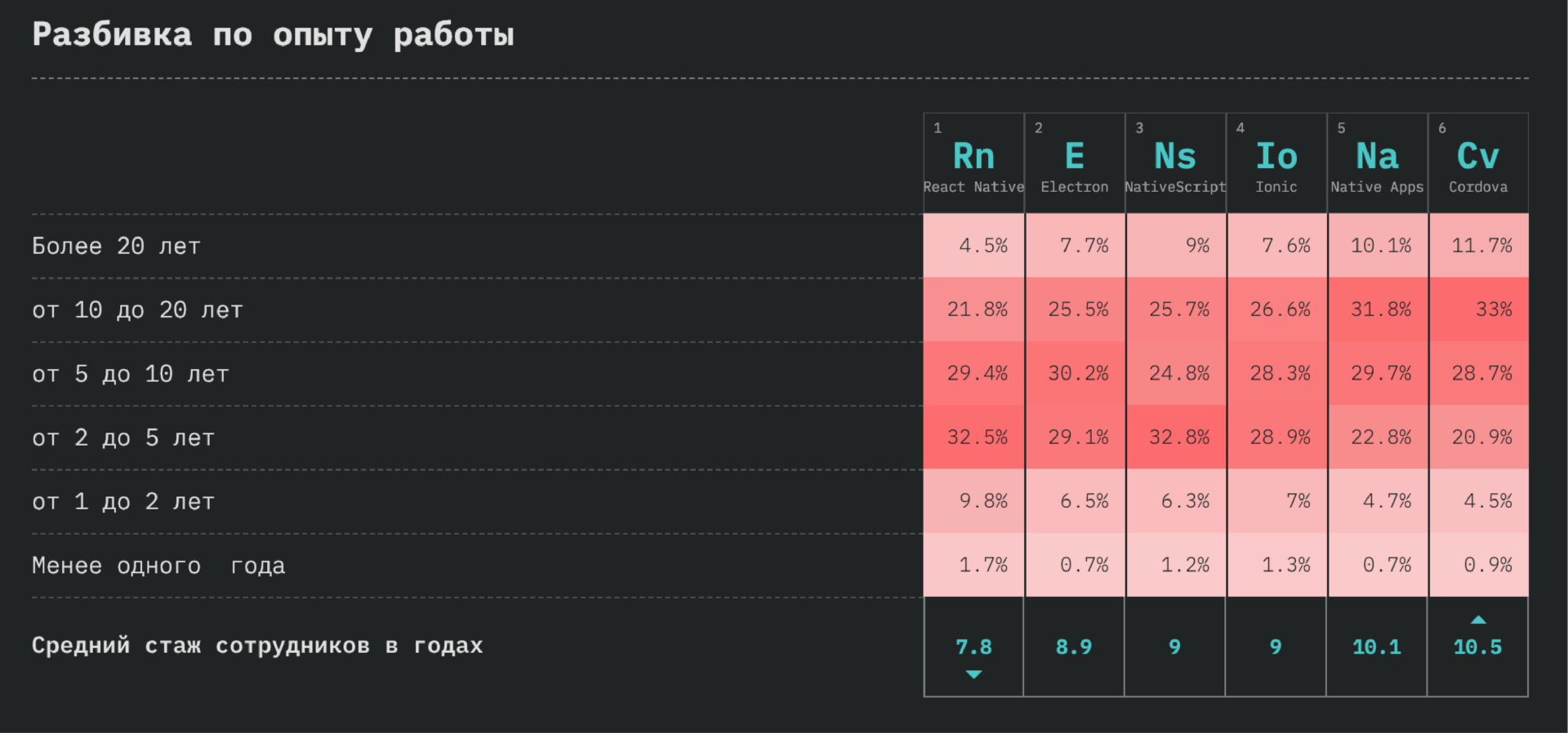Select the 'от 2 до 5 лет' row label

(x=123, y=438)
